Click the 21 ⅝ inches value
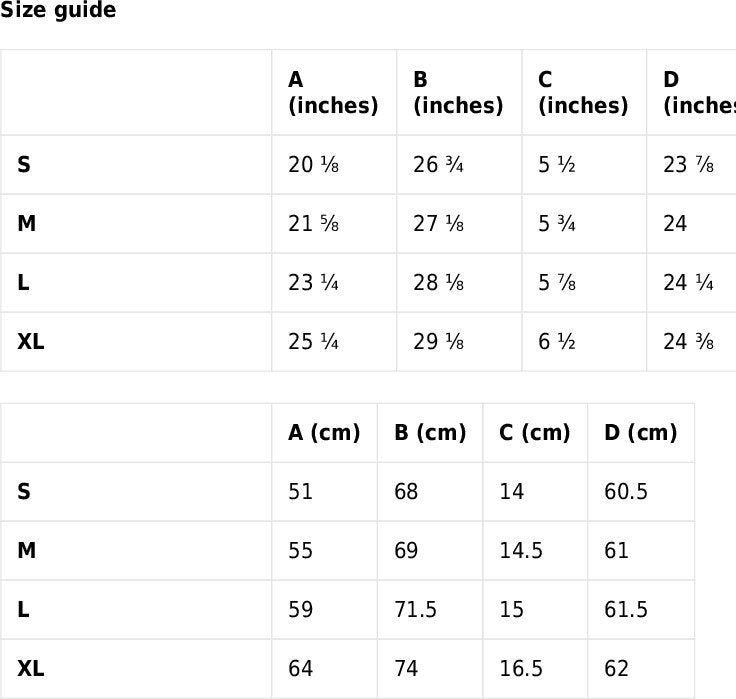This screenshot has height=699, width=736. pos(313,224)
